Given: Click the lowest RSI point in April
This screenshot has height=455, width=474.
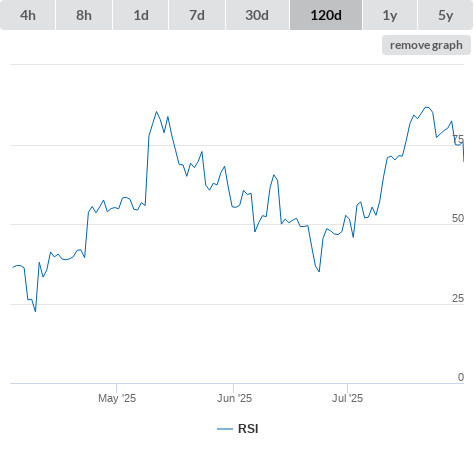Looking at the screenshot, I should point(35,311).
